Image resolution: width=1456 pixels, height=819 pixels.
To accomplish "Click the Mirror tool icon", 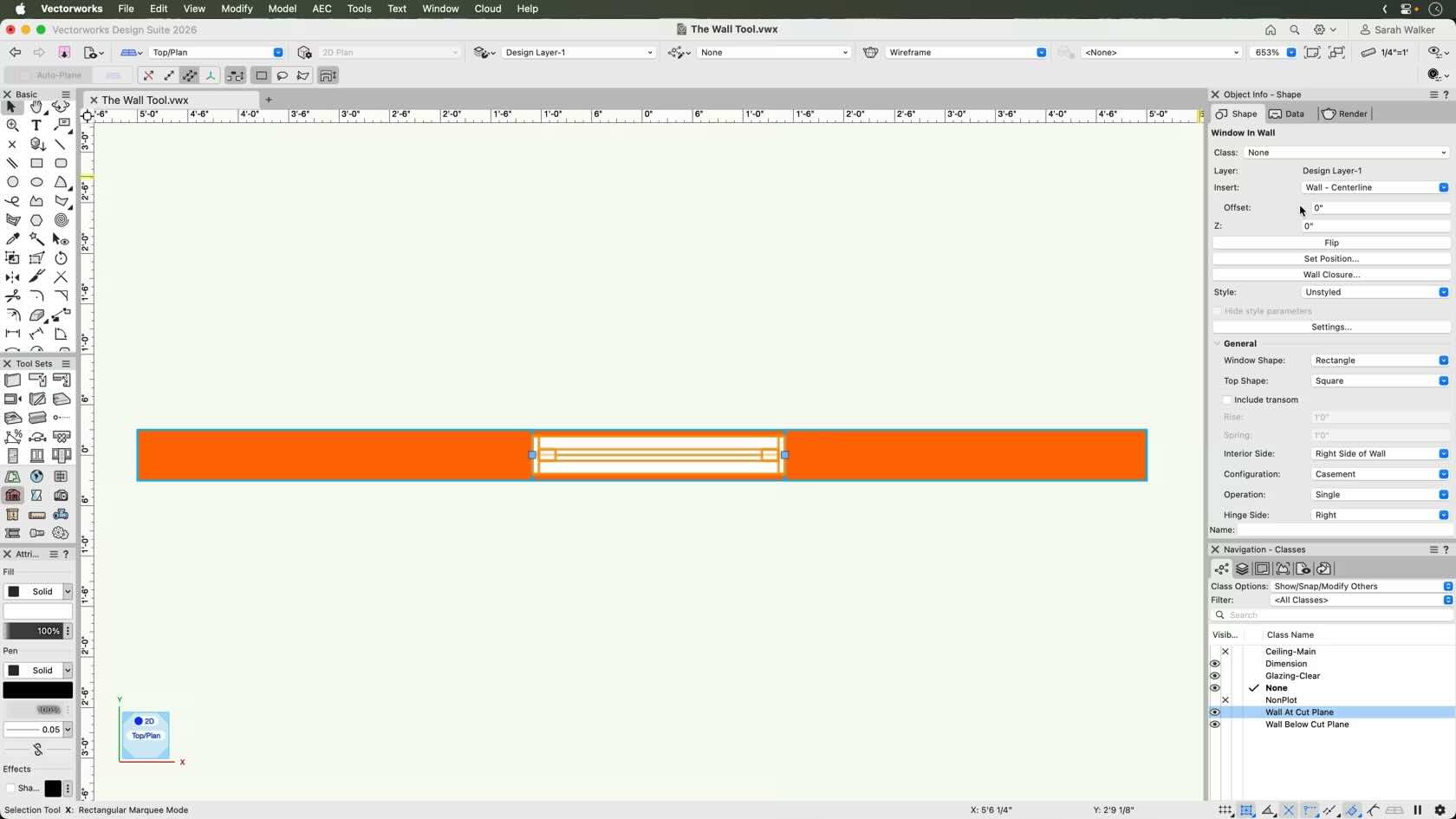I will click(12, 277).
